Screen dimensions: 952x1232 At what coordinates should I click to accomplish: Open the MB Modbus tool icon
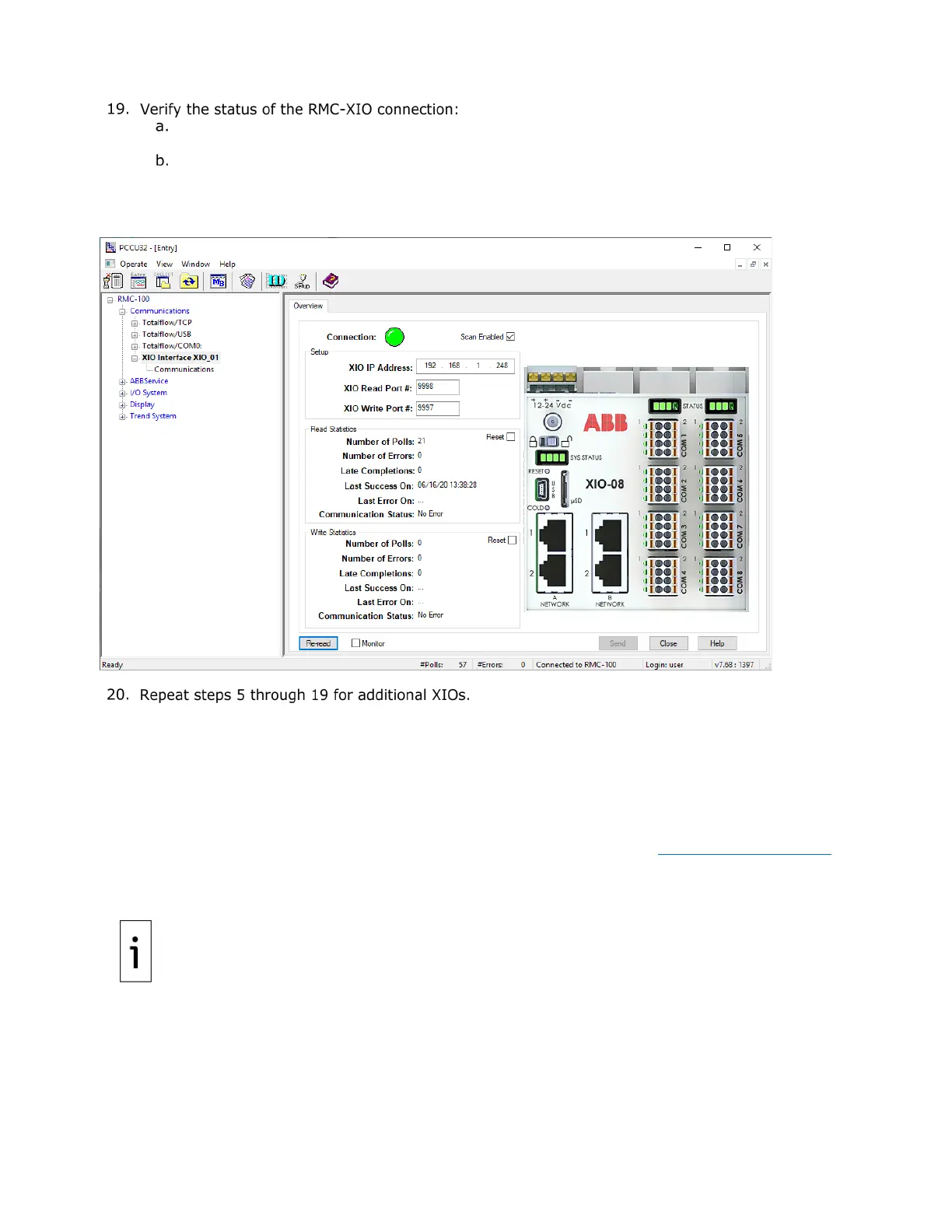(x=219, y=281)
